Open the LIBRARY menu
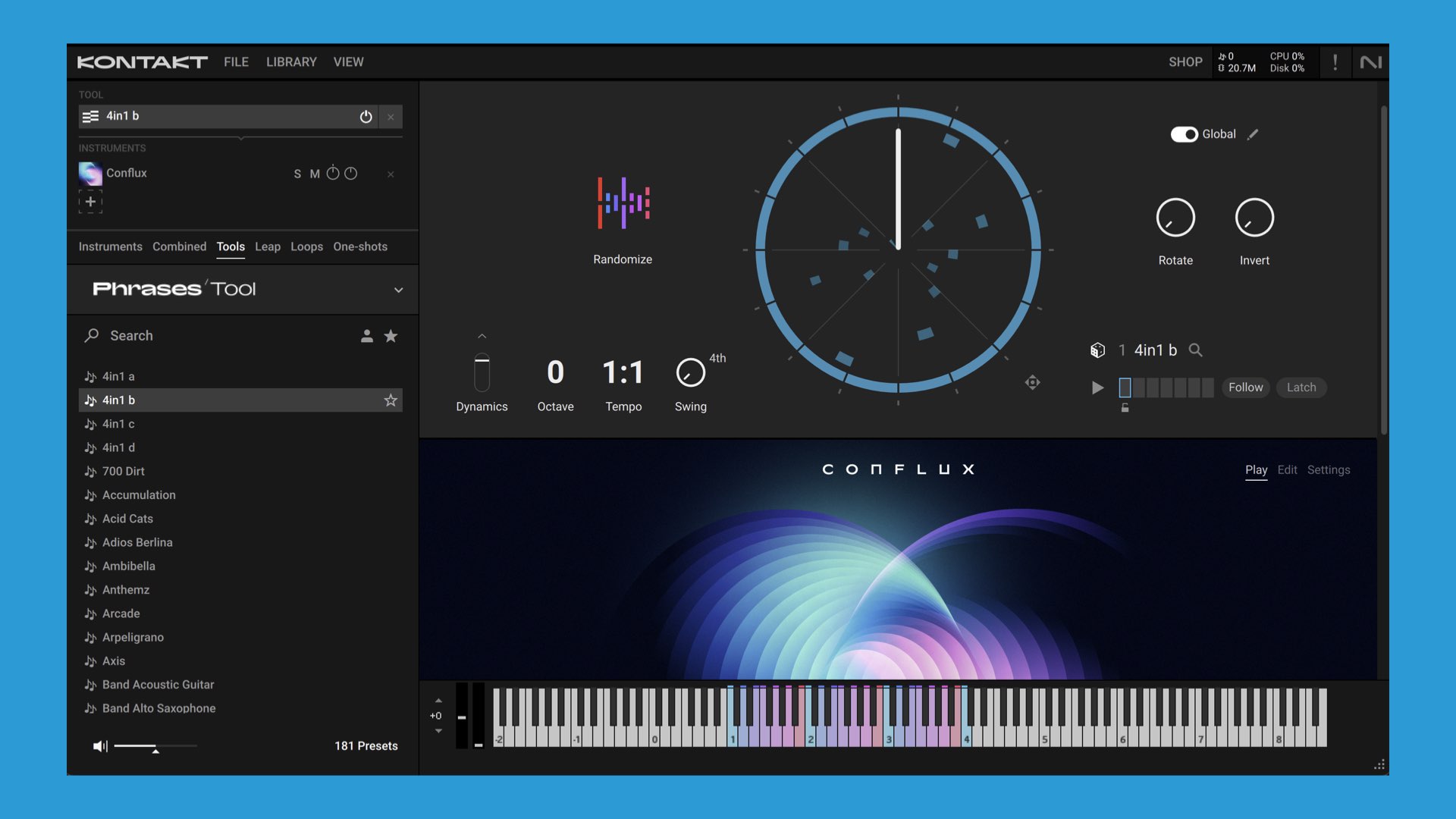Viewport: 1456px width, 819px height. tap(291, 62)
